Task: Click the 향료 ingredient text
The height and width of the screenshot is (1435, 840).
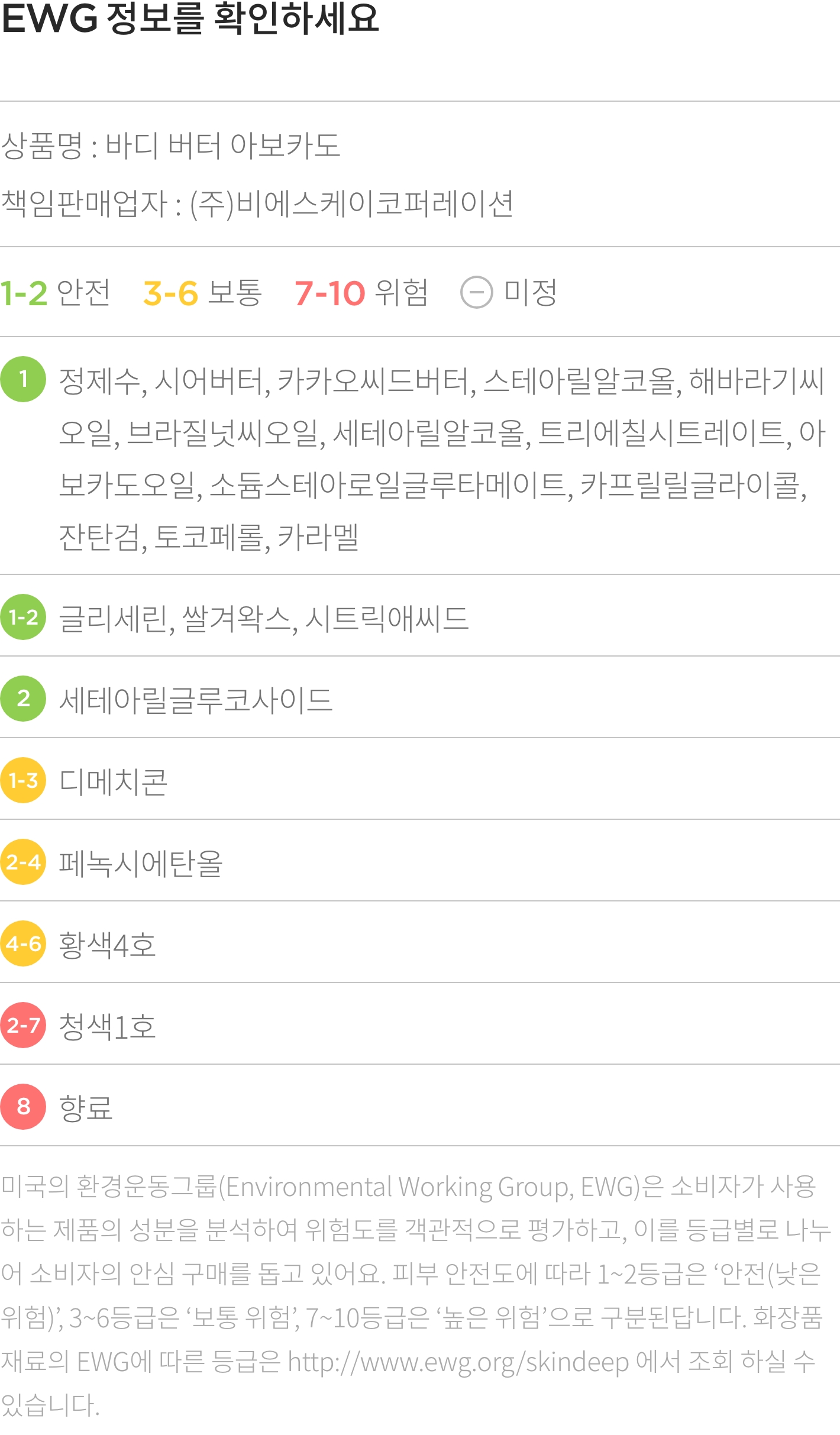Action: tap(86, 1107)
